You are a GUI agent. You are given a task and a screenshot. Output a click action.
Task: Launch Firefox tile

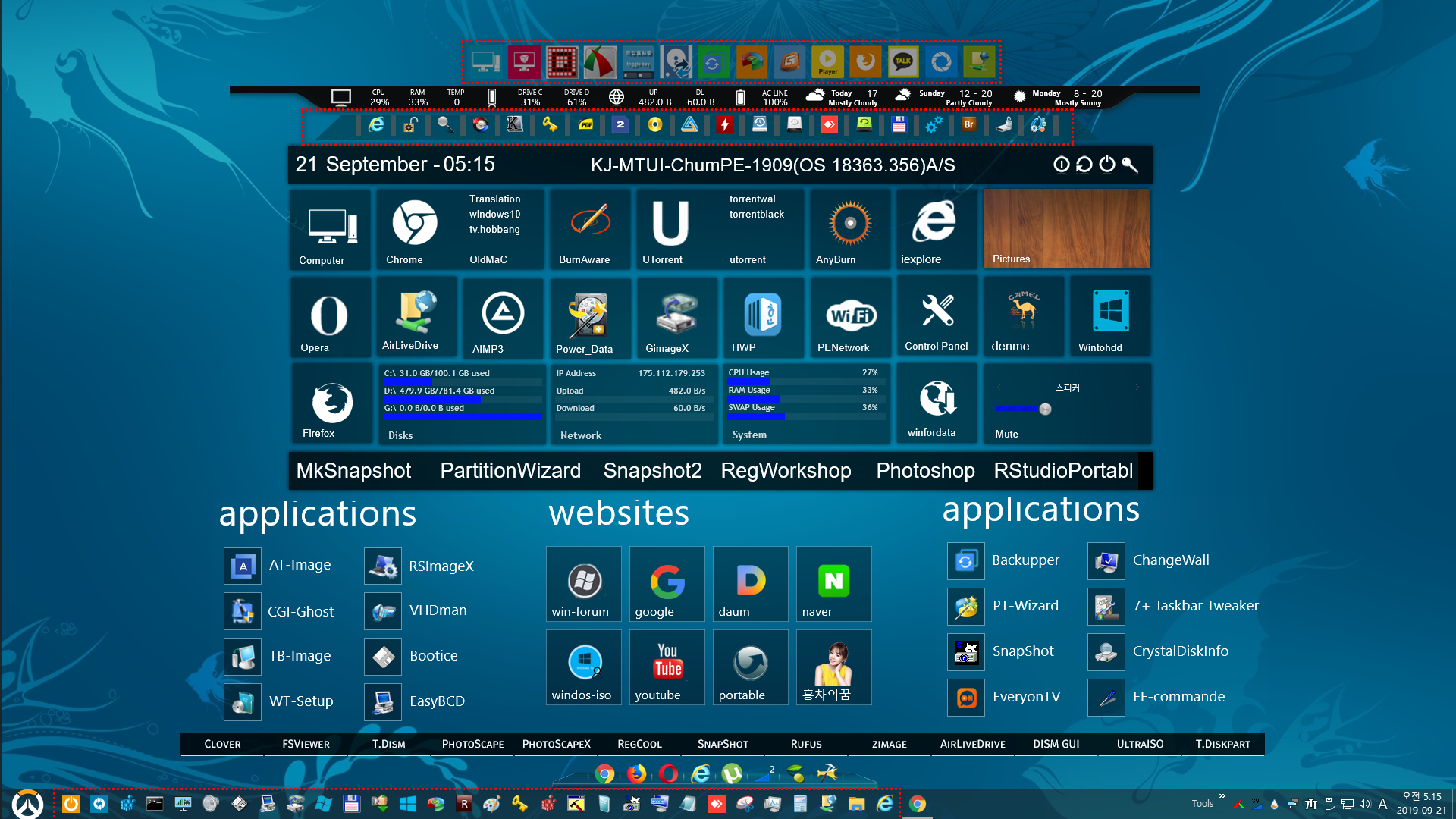[332, 403]
